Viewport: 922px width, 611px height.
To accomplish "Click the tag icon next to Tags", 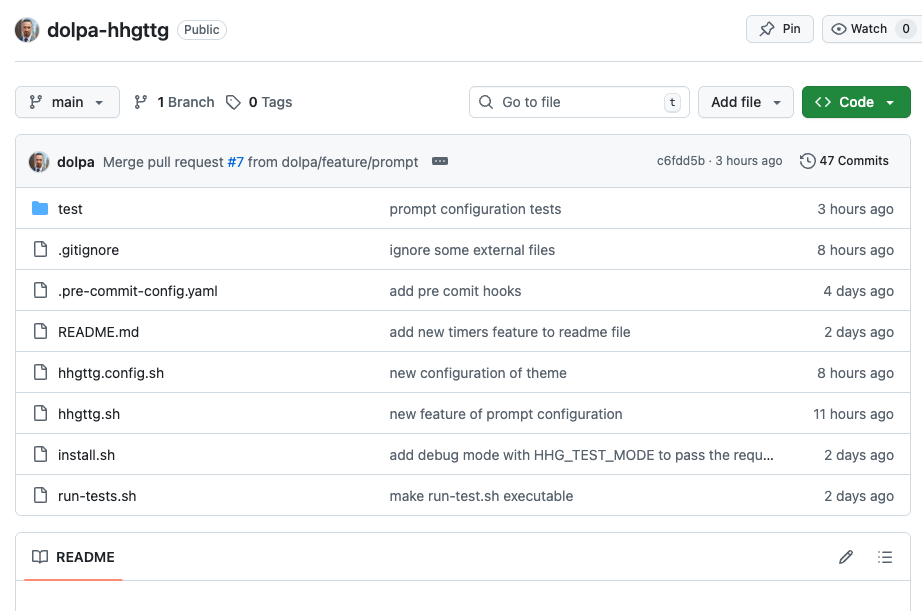I will point(233,102).
